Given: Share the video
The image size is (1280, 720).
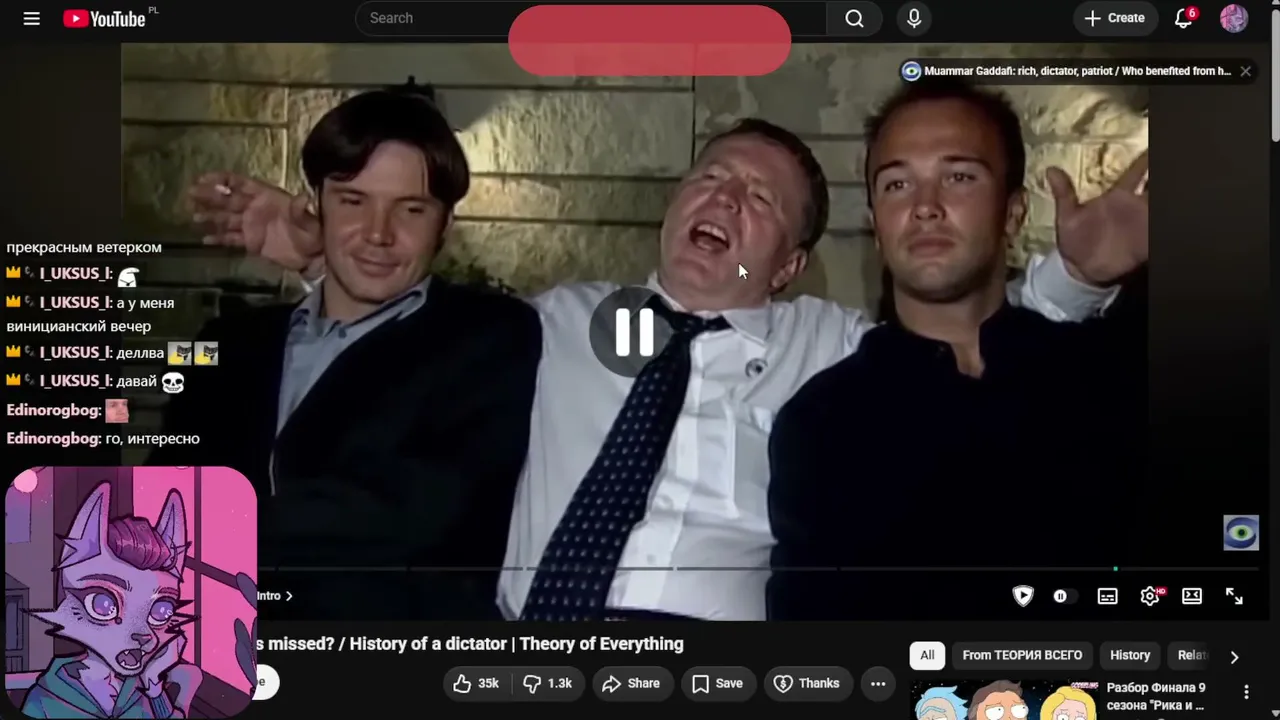Looking at the screenshot, I should click(x=631, y=683).
